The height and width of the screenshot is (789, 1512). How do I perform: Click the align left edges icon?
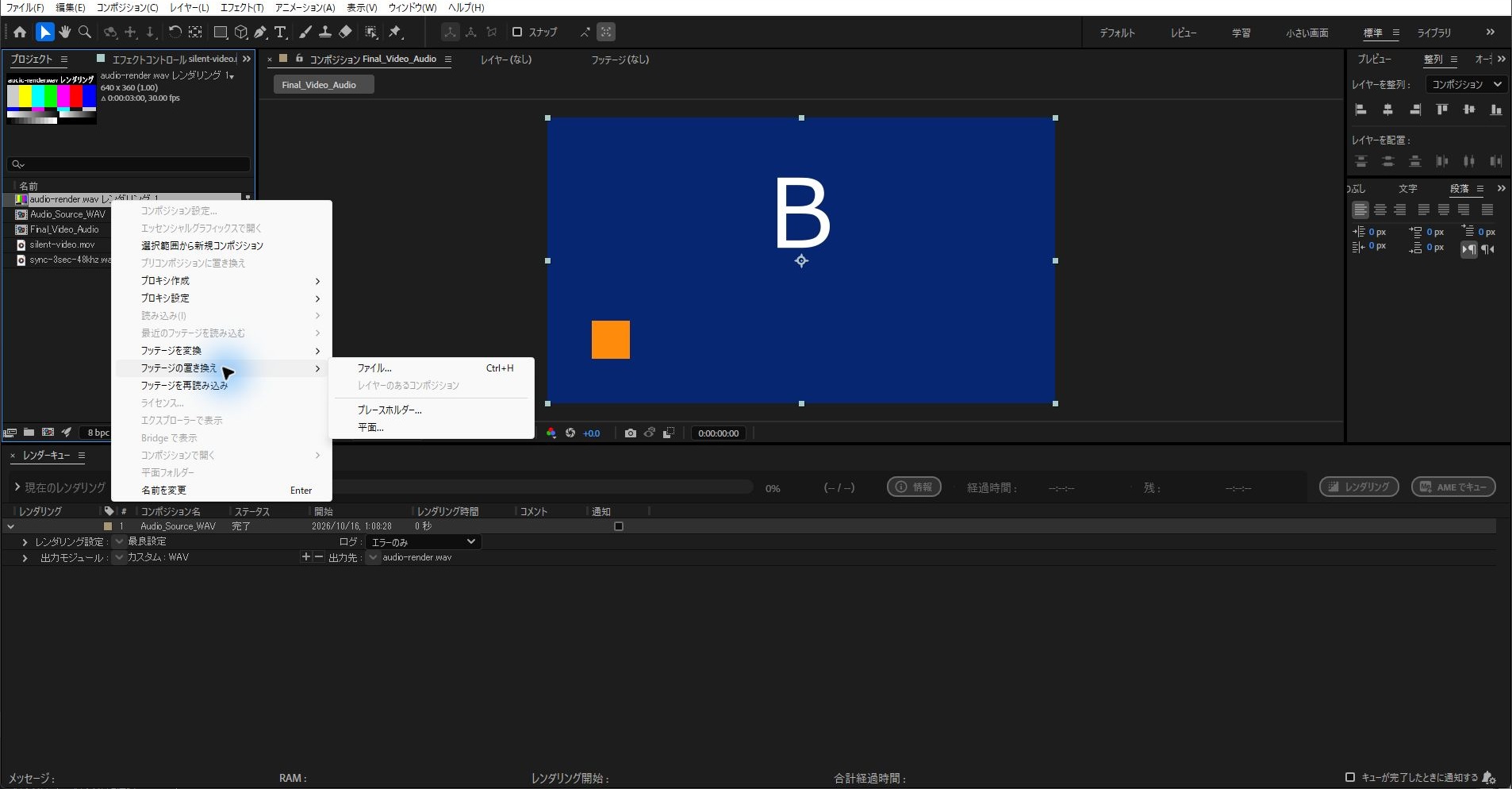point(1361,110)
